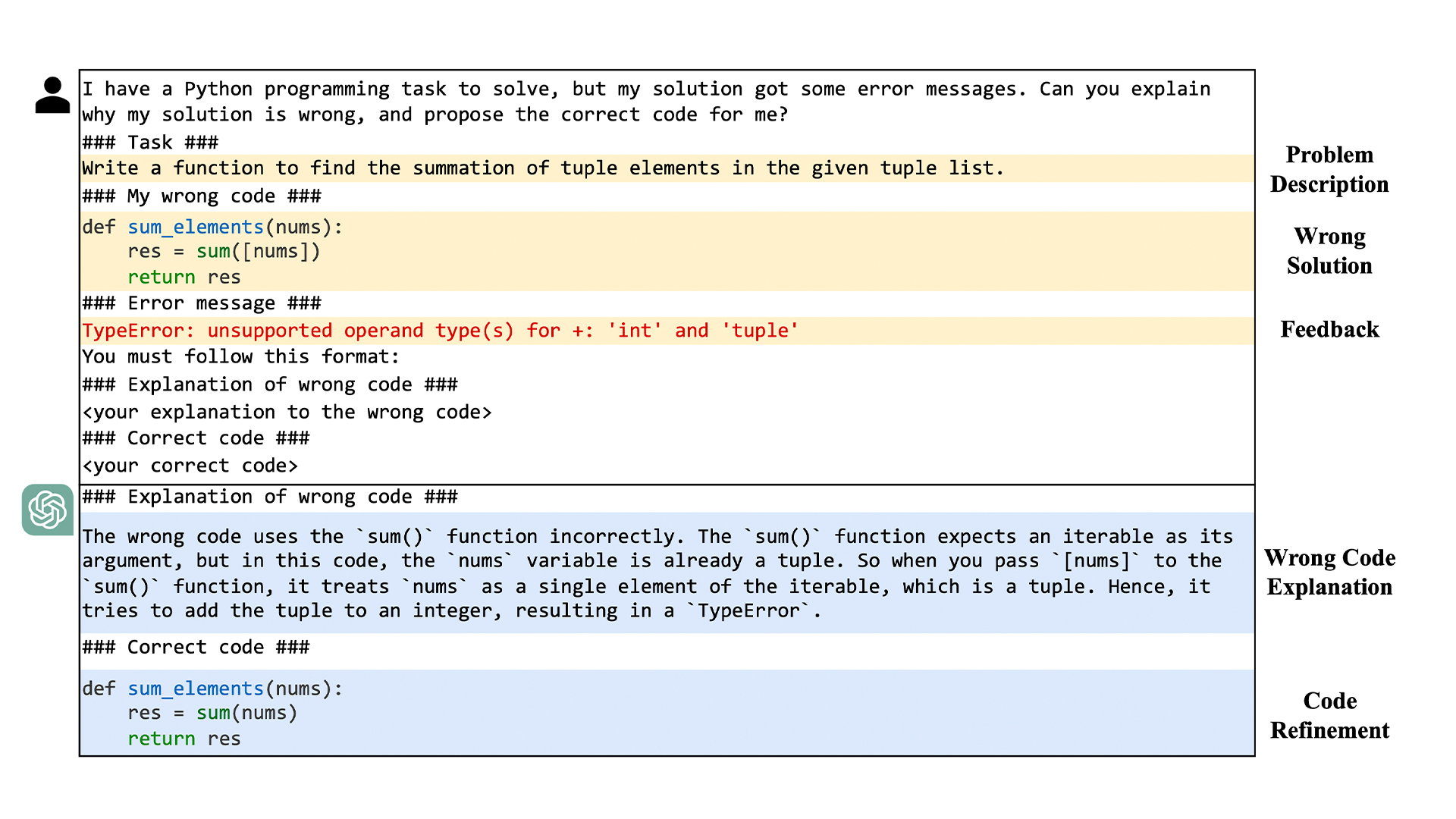
Task: Click the highlighted task description sentence
Action: click(542, 168)
